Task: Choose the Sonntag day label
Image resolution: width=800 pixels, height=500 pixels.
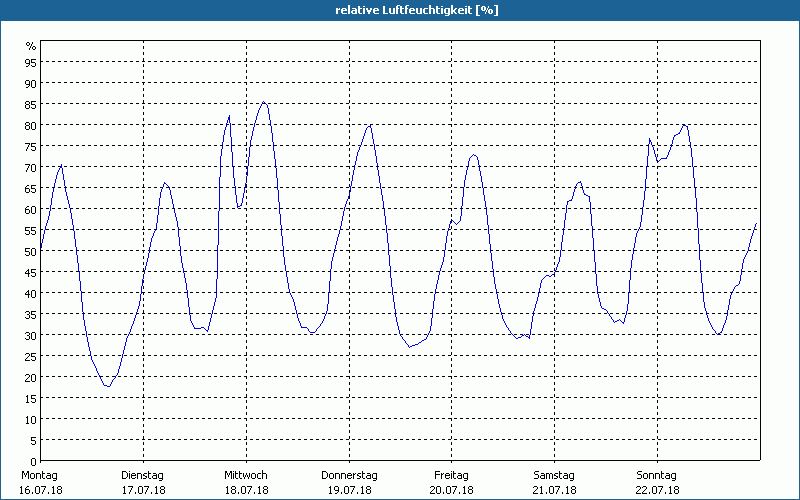Action: coord(657,475)
